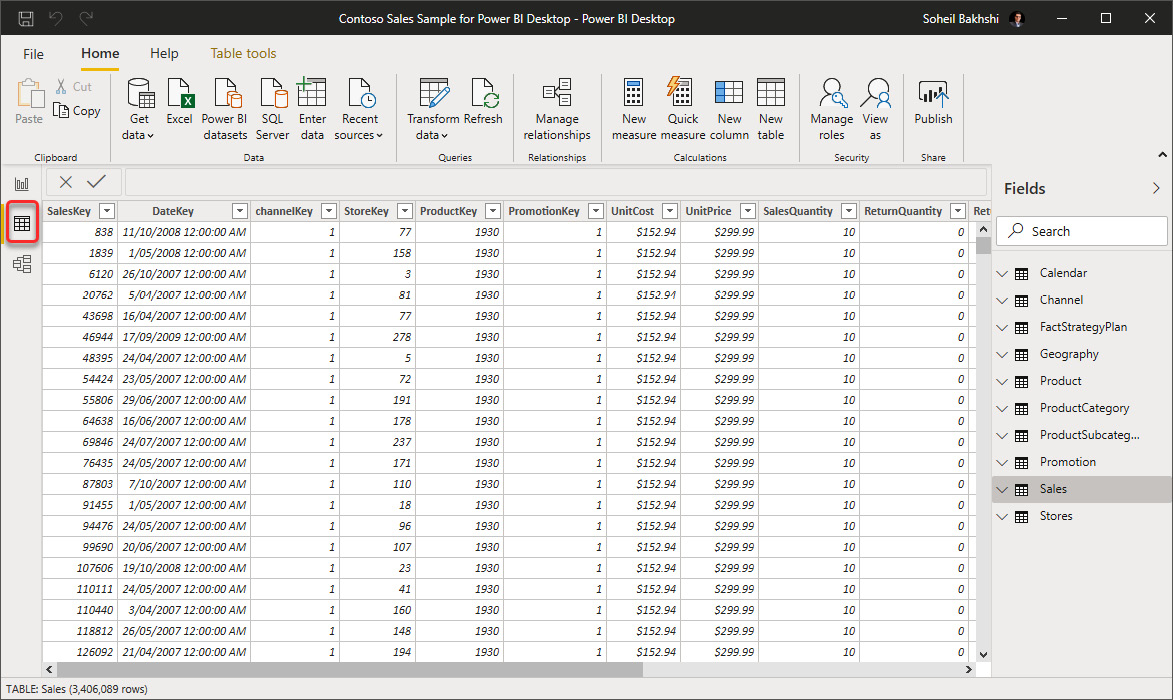
Task: Cancel the formula bar entry
Action: 66,182
